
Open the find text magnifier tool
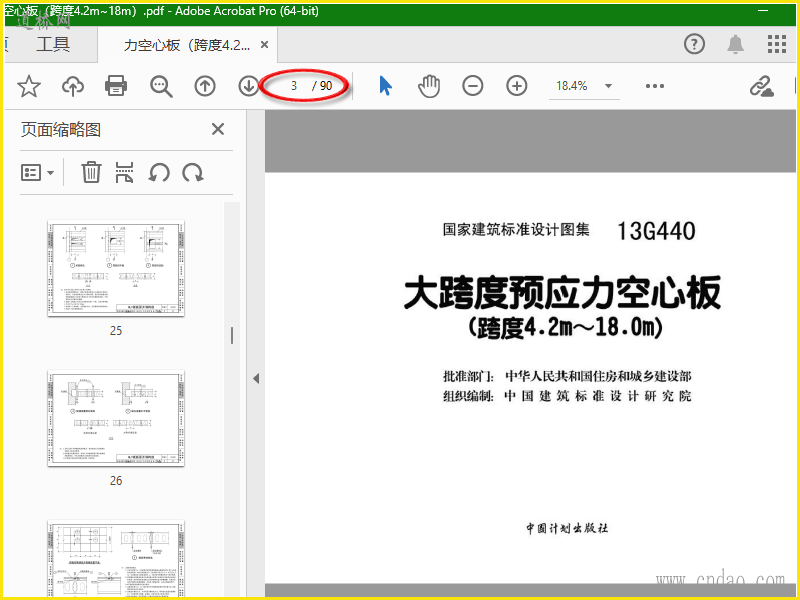point(161,86)
